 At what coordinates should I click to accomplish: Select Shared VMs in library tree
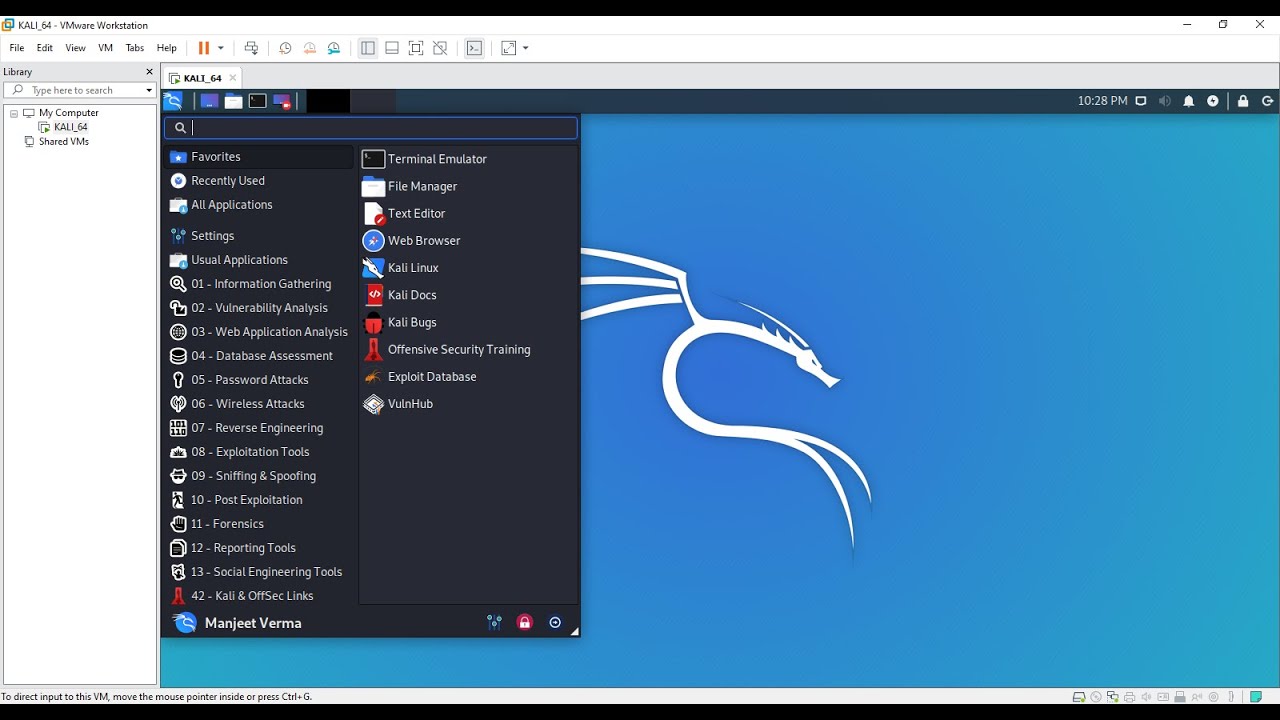(64, 142)
